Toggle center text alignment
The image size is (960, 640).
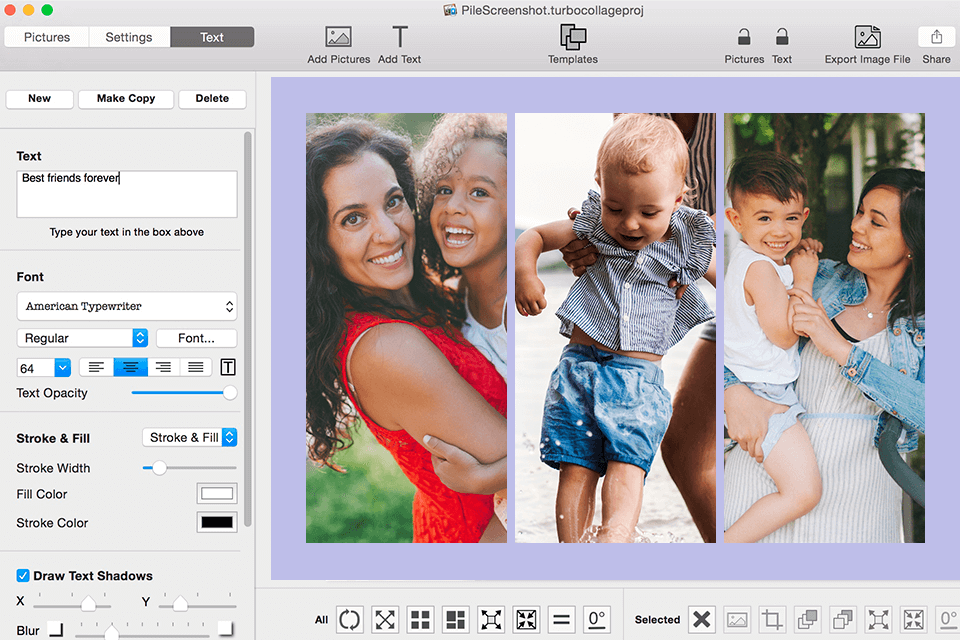coord(130,367)
